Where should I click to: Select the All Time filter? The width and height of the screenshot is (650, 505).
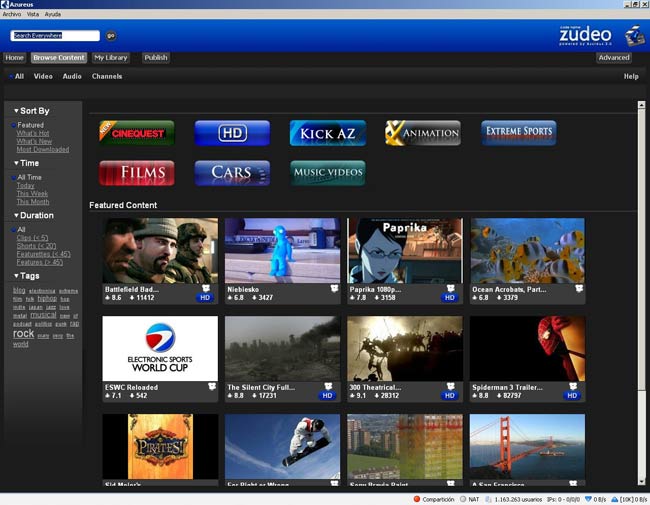point(29,177)
